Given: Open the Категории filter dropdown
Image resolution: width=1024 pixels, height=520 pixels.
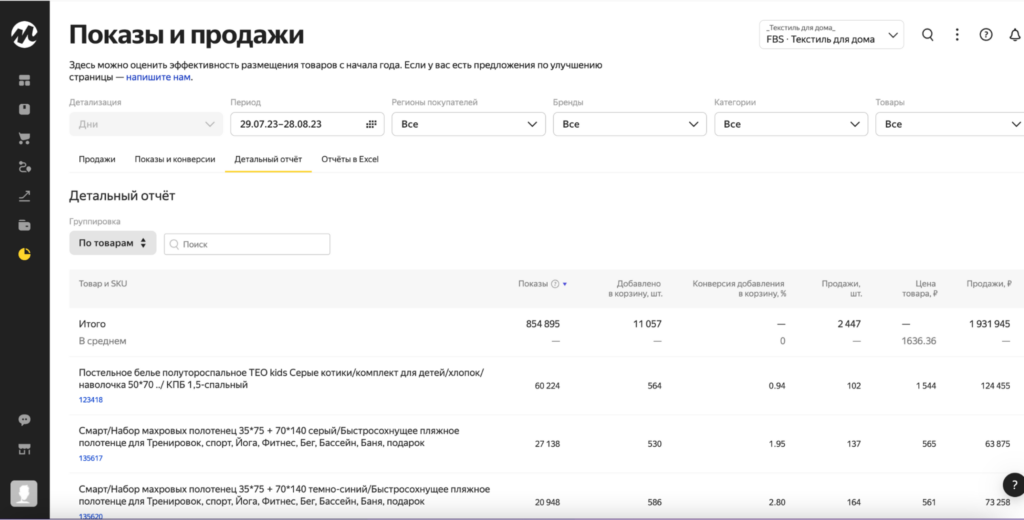Looking at the screenshot, I should 790,124.
